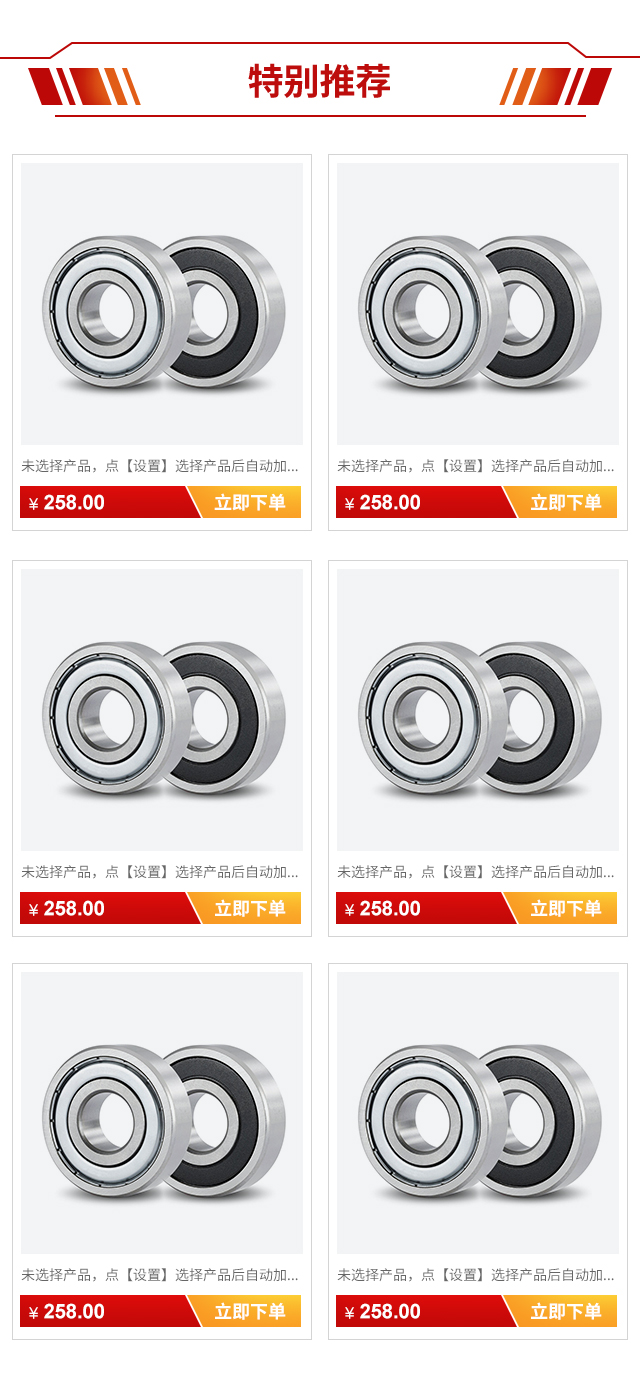Click 立即下单 on the sixth product card
The width and height of the screenshot is (640, 1386).
(x=566, y=1311)
